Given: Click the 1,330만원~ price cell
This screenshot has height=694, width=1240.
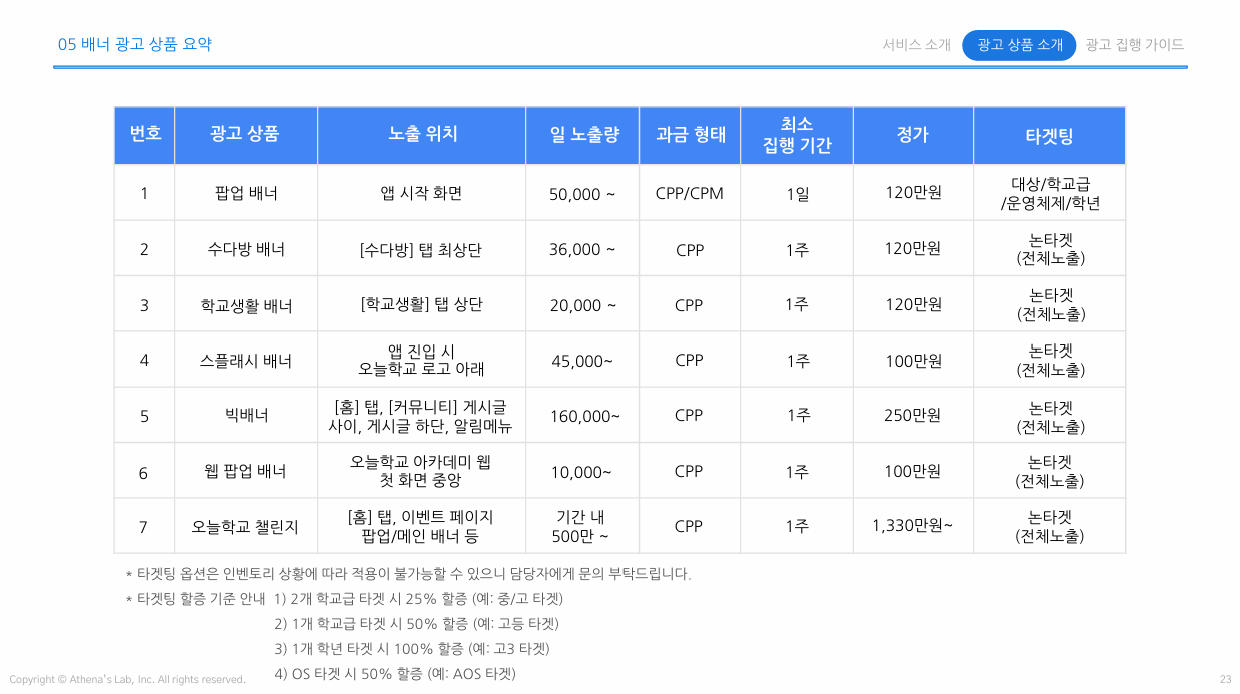Looking at the screenshot, I should (x=913, y=527).
